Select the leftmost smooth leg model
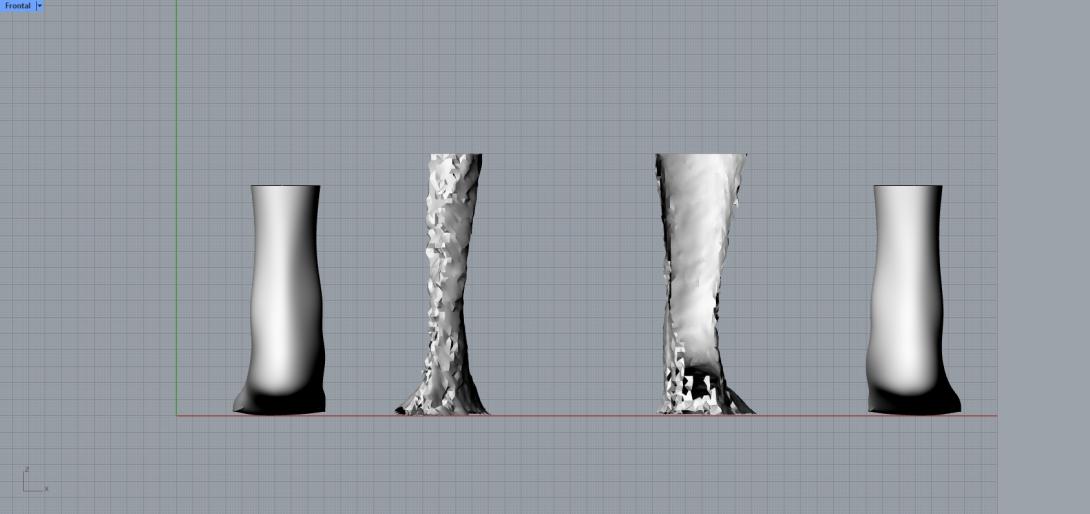 point(285,300)
